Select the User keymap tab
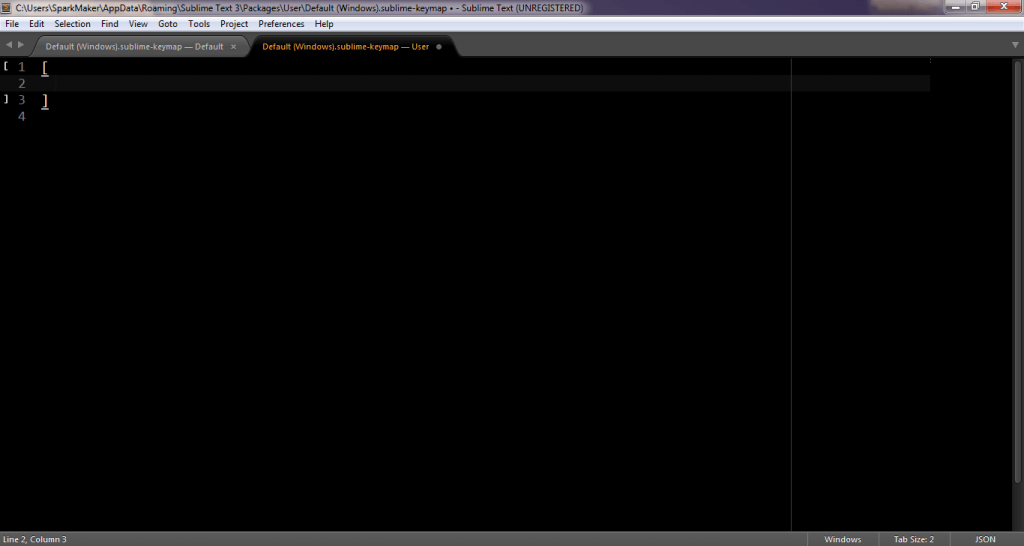 [x=345, y=46]
